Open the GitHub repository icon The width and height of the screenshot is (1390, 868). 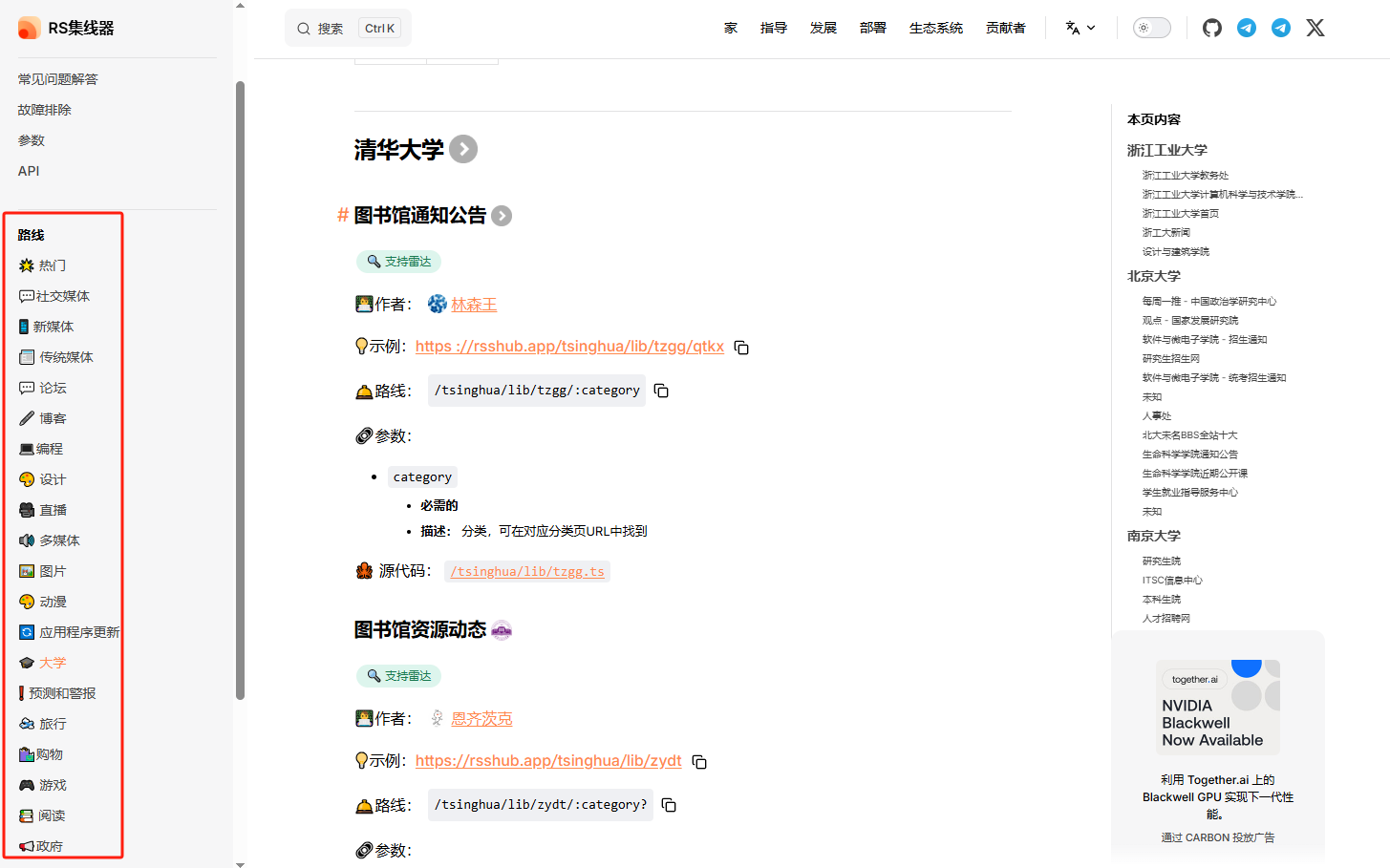(x=1212, y=28)
